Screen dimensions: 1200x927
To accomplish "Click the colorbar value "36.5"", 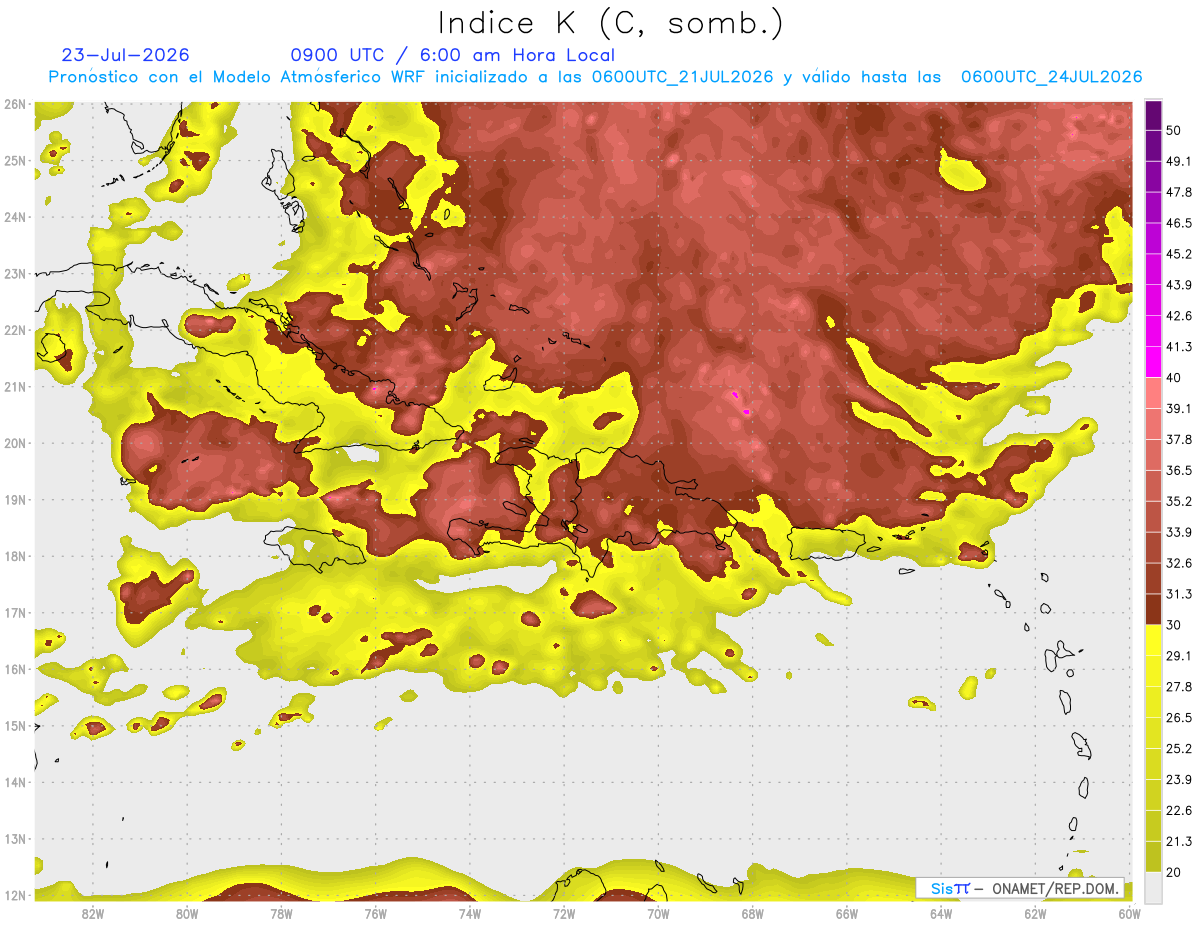I will pos(1179,470).
